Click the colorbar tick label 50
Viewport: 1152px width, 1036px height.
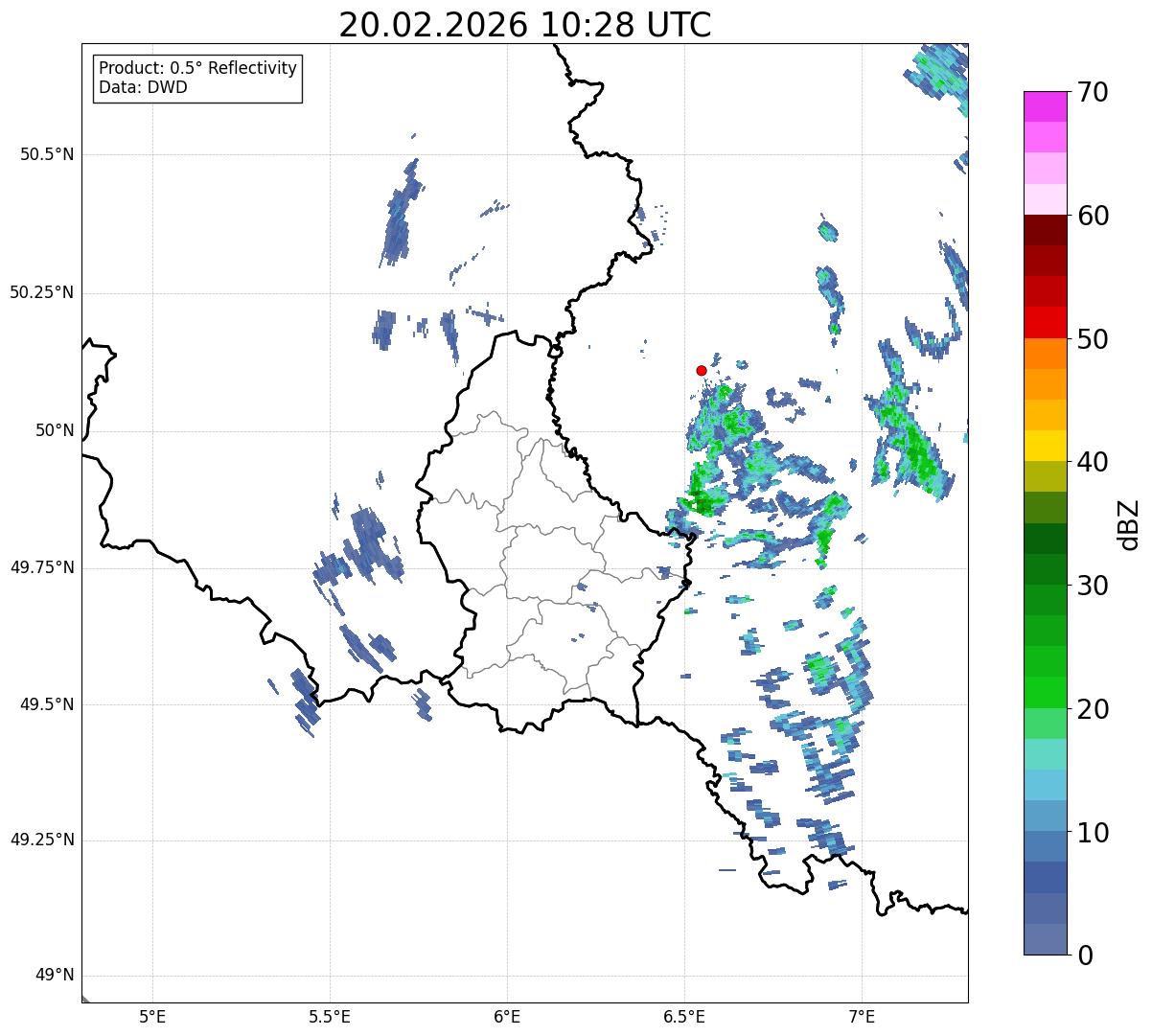(x=1093, y=339)
